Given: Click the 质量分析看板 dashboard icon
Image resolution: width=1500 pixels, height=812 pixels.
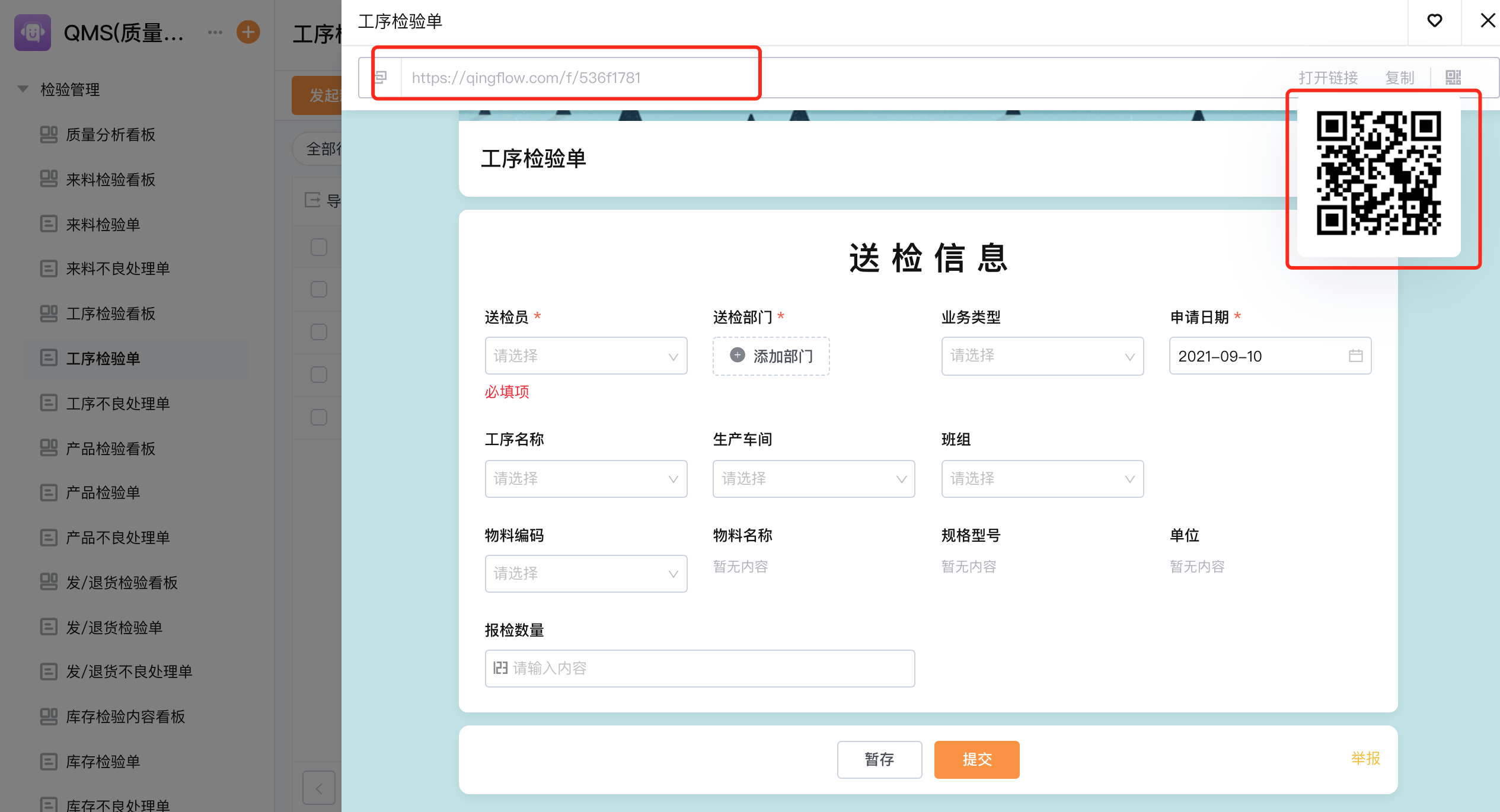Looking at the screenshot, I should pyautogui.click(x=49, y=135).
